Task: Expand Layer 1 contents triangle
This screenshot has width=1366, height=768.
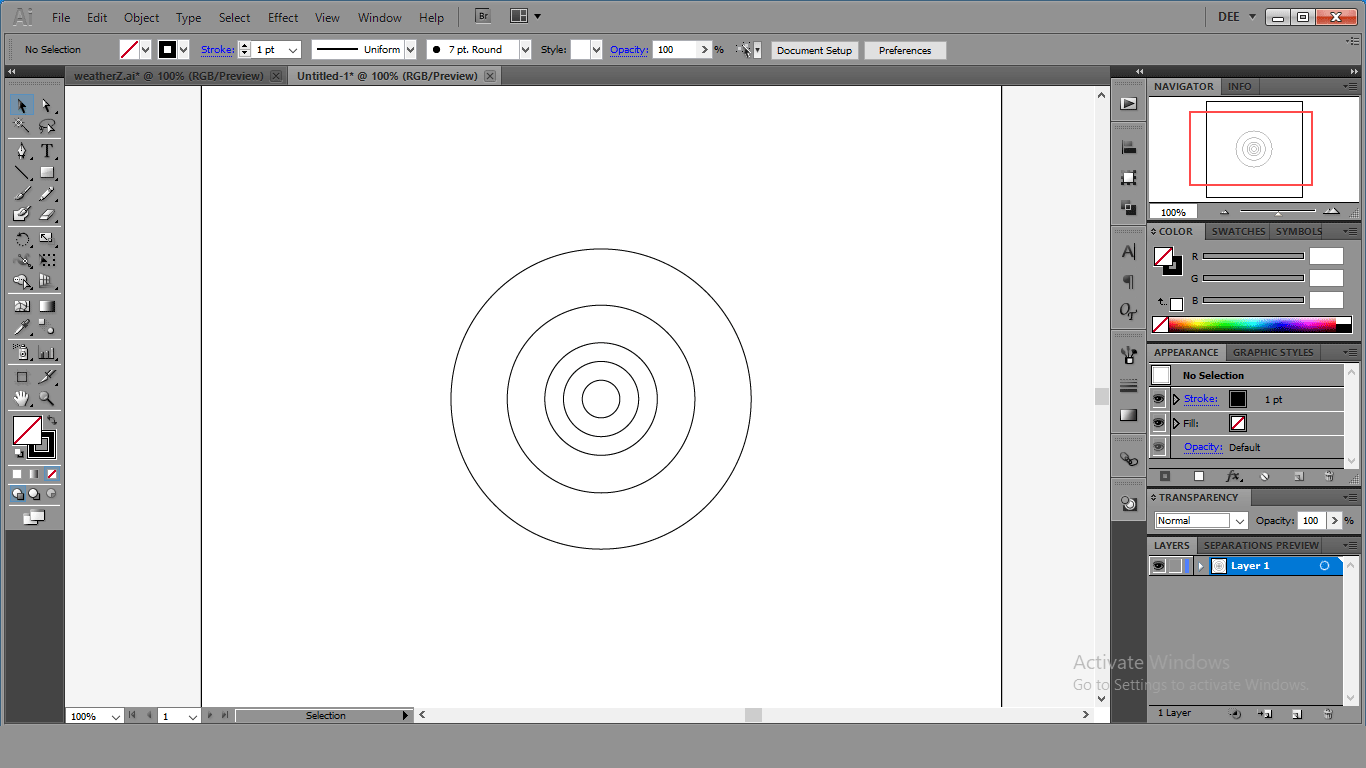Action: point(1201,566)
